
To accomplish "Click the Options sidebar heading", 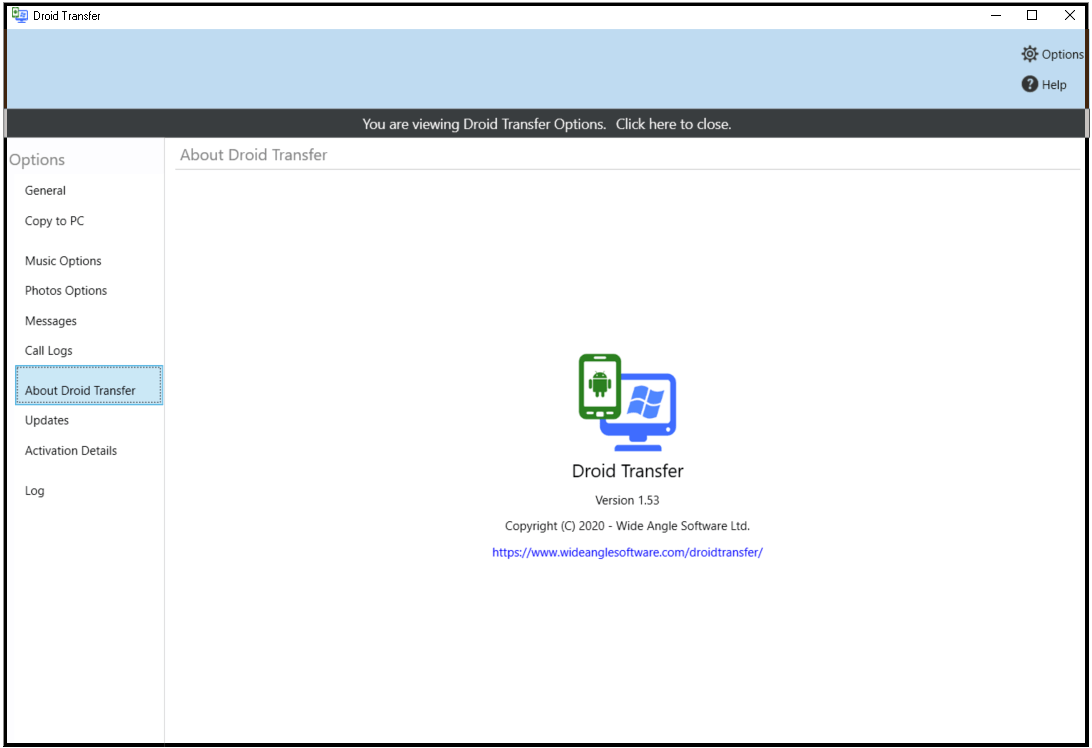I will [x=37, y=159].
